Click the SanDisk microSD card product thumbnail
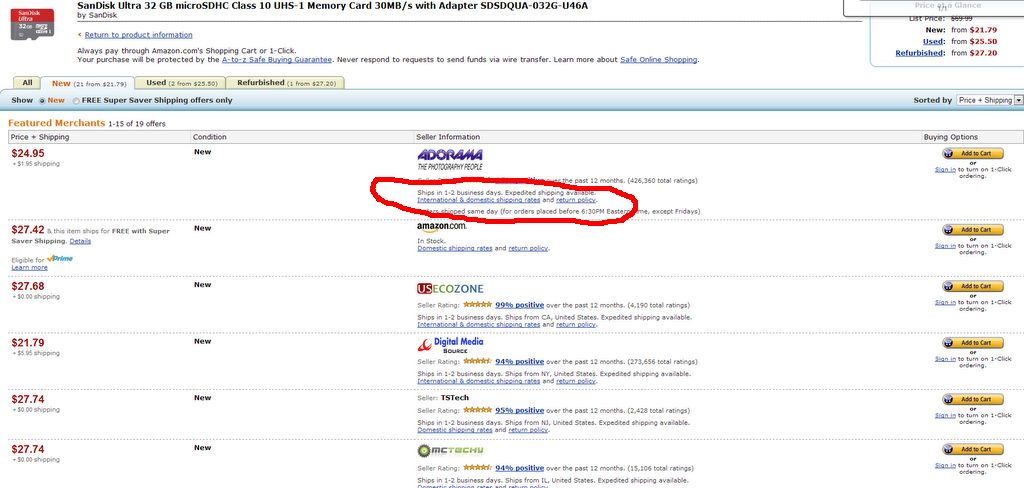This screenshot has height=488, width=1024. click(33, 24)
